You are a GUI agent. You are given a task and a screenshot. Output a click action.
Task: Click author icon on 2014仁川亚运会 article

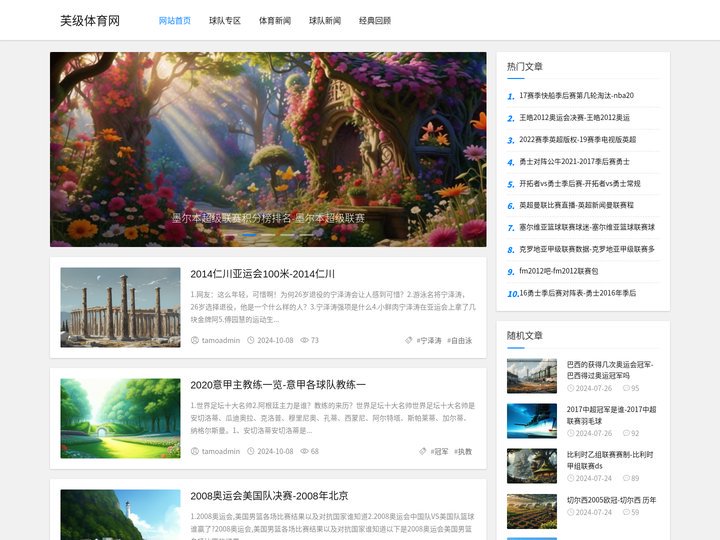[x=195, y=340]
